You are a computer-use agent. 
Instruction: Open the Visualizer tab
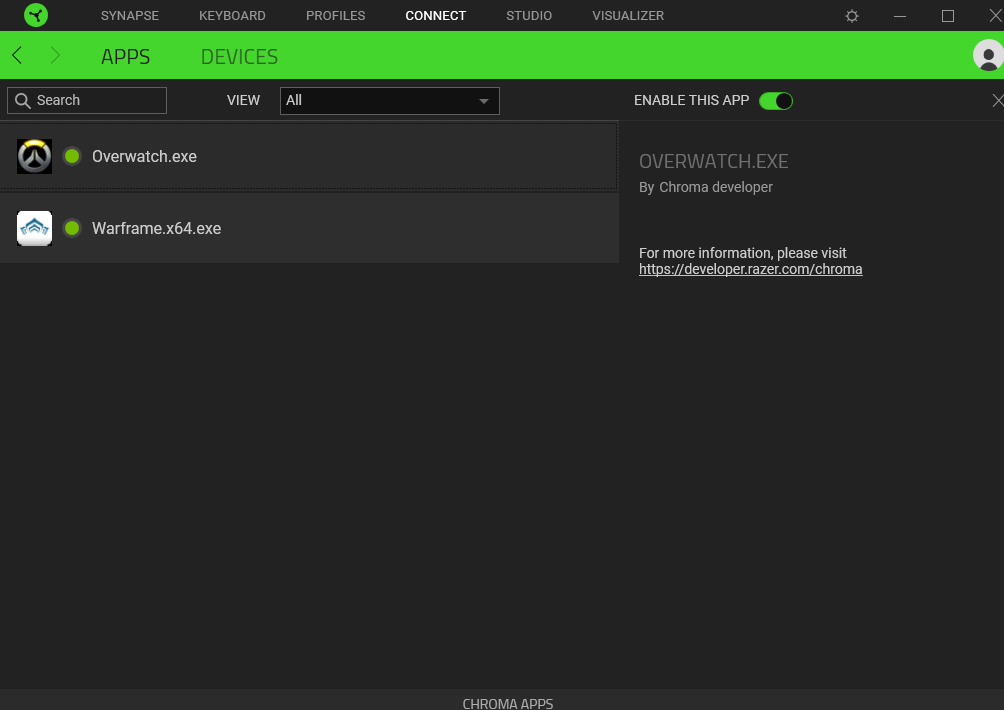[x=628, y=15]
